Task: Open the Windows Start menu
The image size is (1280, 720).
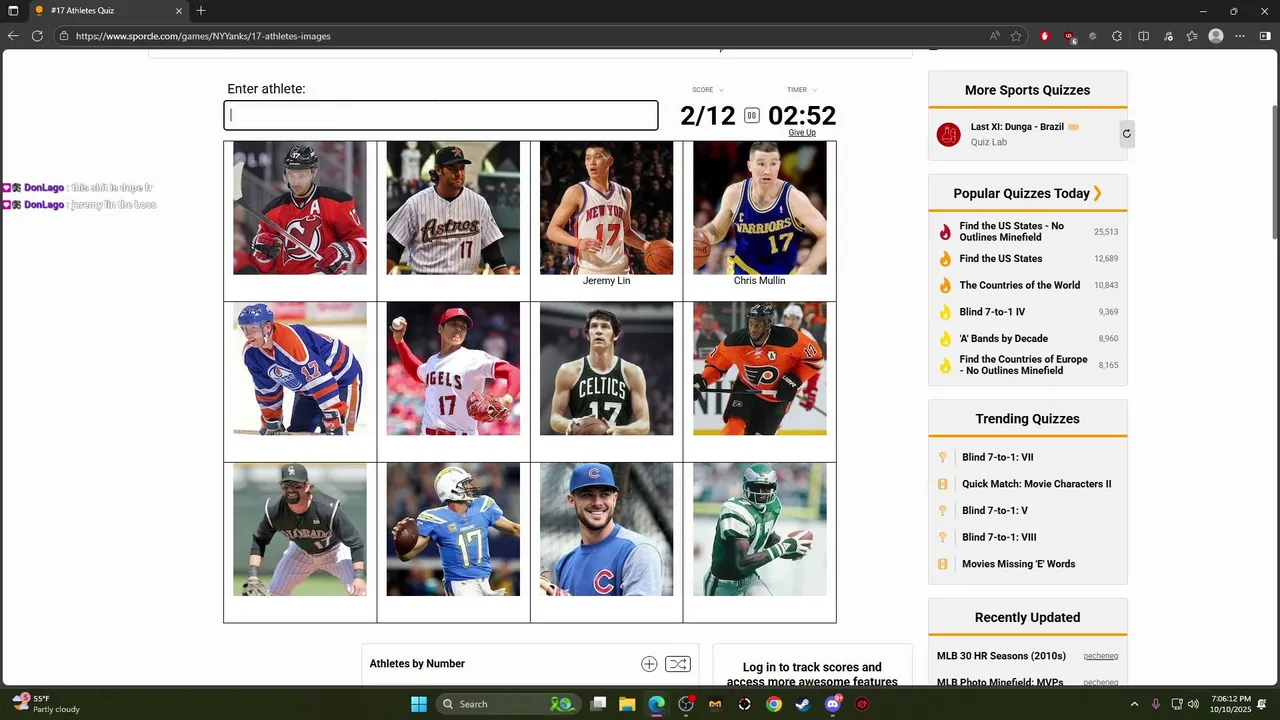Action: 419,704
